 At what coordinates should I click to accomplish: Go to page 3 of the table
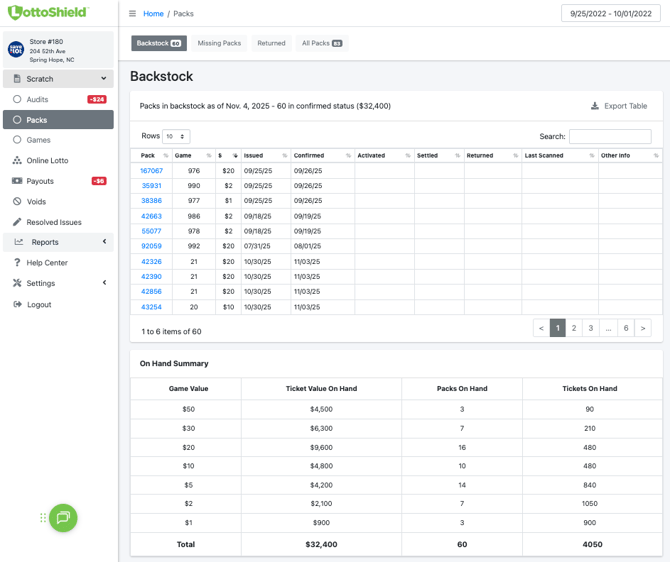pyautogui.click(x=591, y=328)
